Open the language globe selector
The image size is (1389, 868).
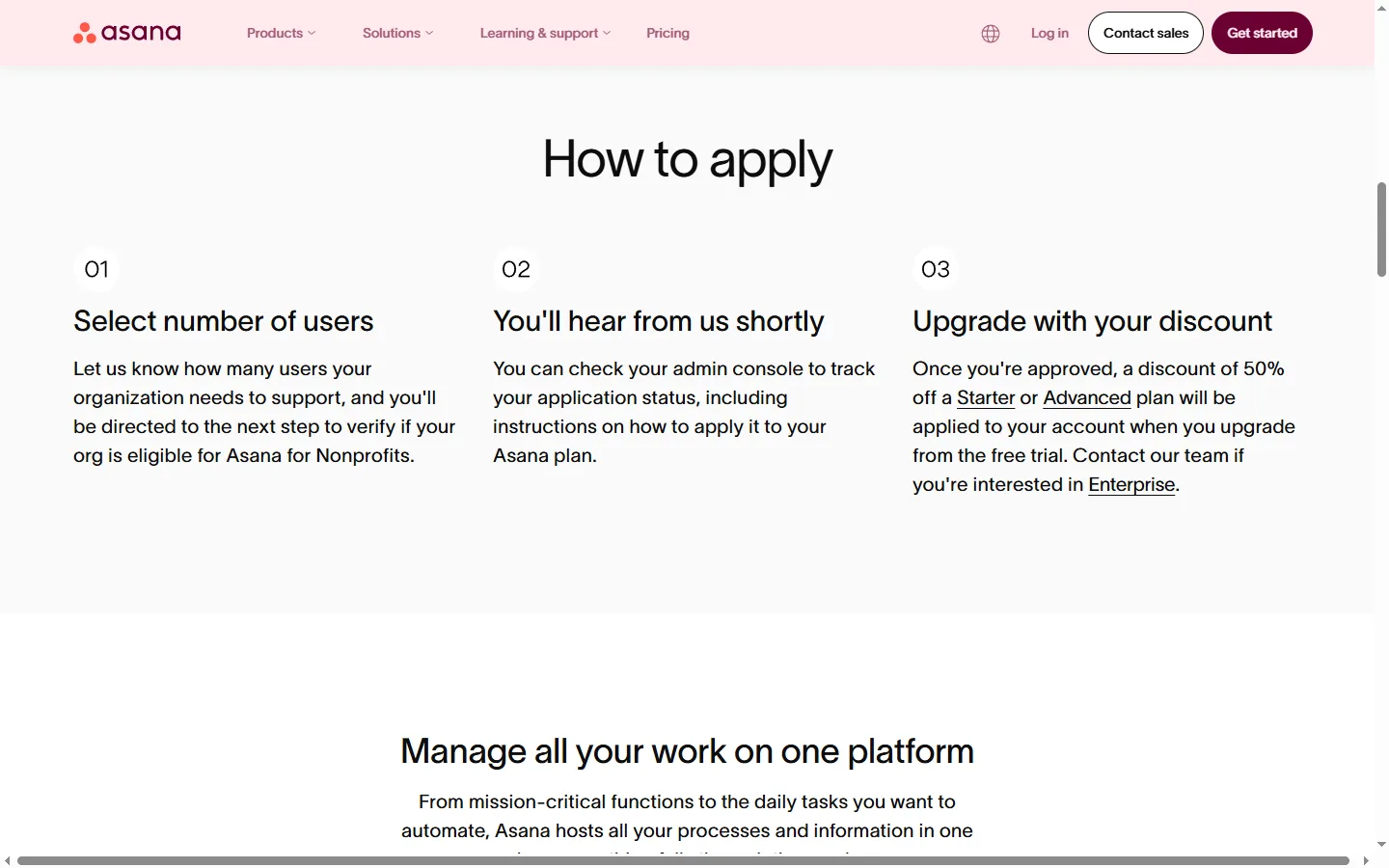(x=991, y=34)
